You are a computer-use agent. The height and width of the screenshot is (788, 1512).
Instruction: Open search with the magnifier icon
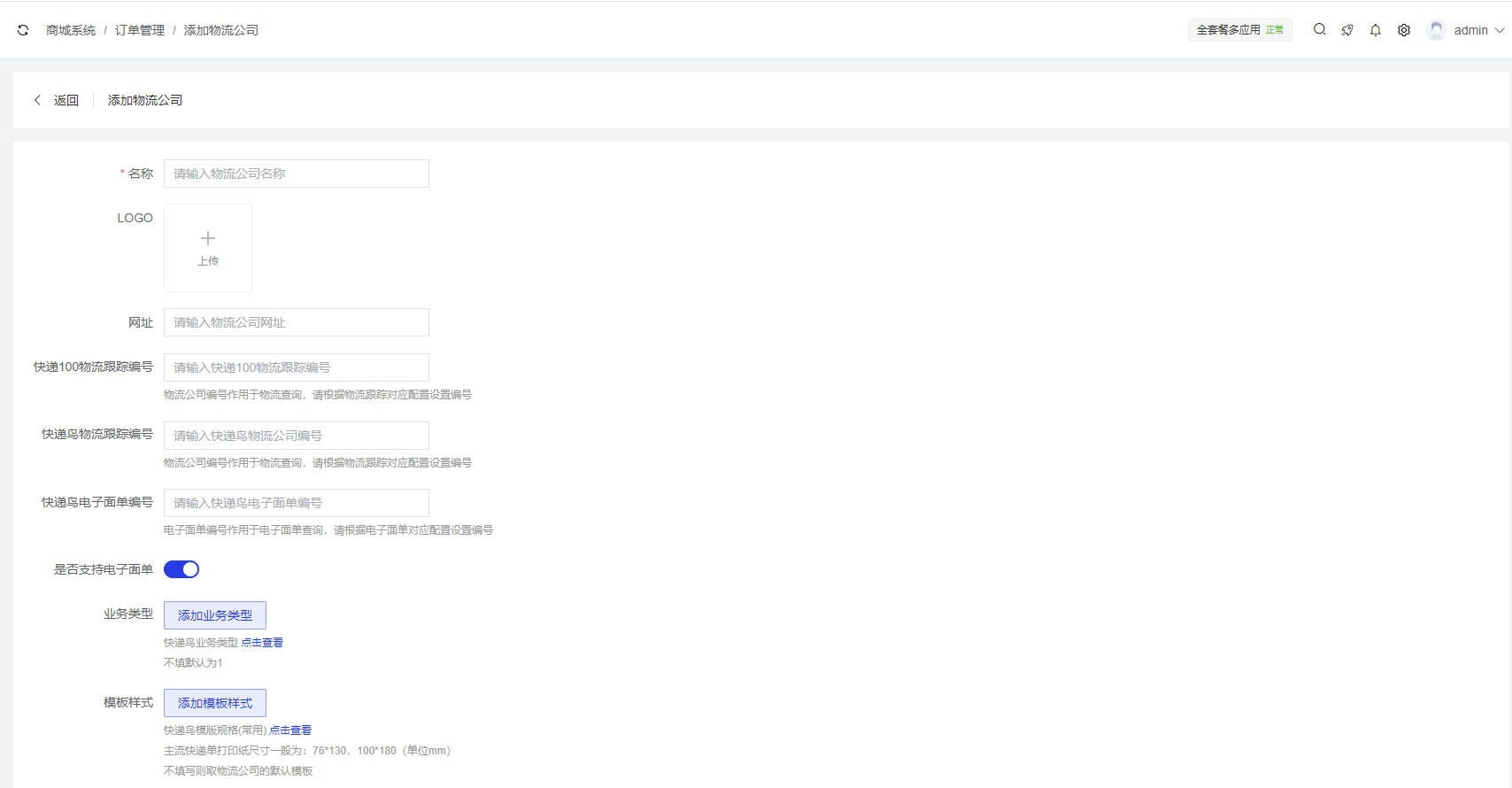tap(1319, 29)
